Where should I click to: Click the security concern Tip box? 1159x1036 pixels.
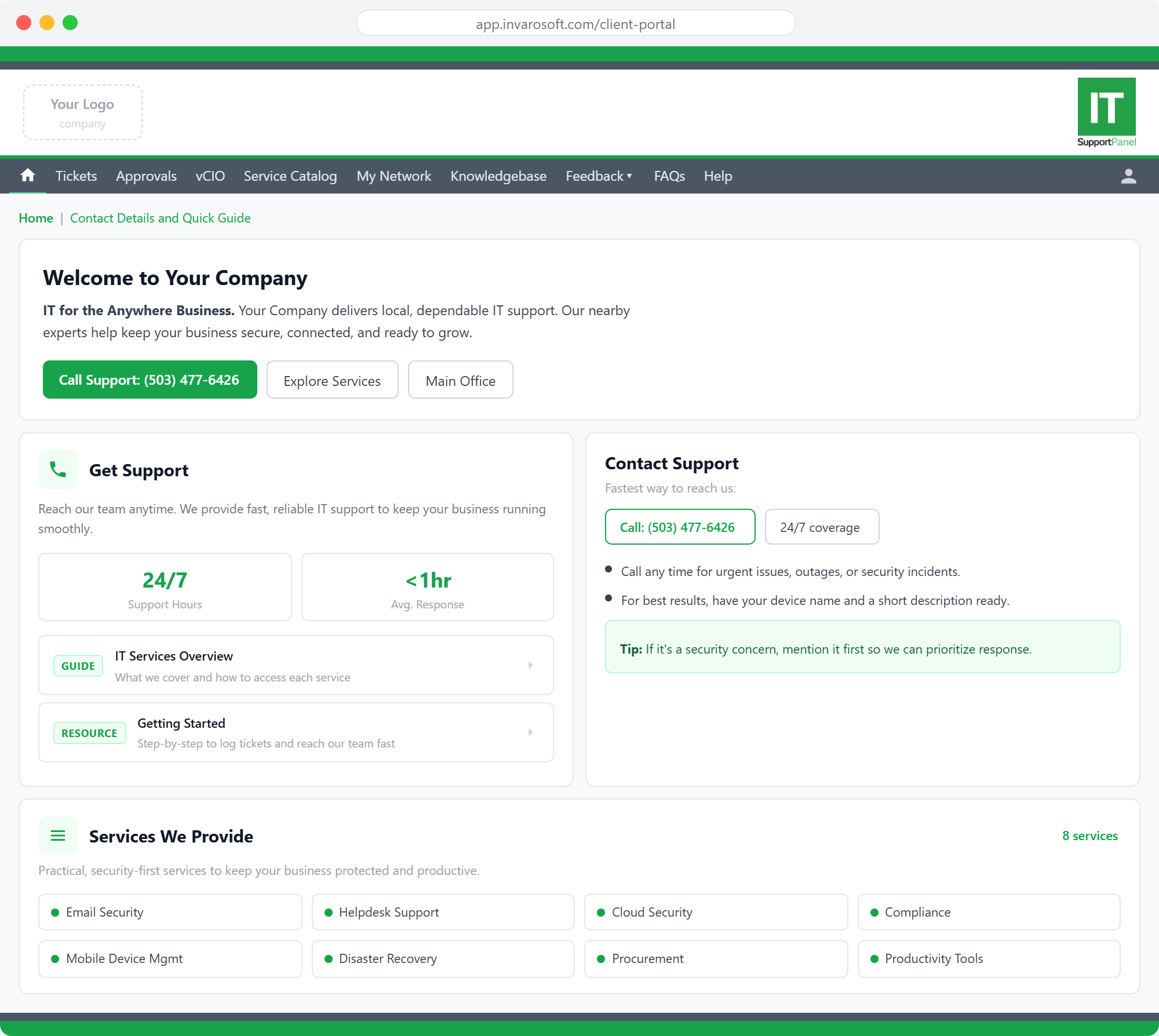point(862,647)
